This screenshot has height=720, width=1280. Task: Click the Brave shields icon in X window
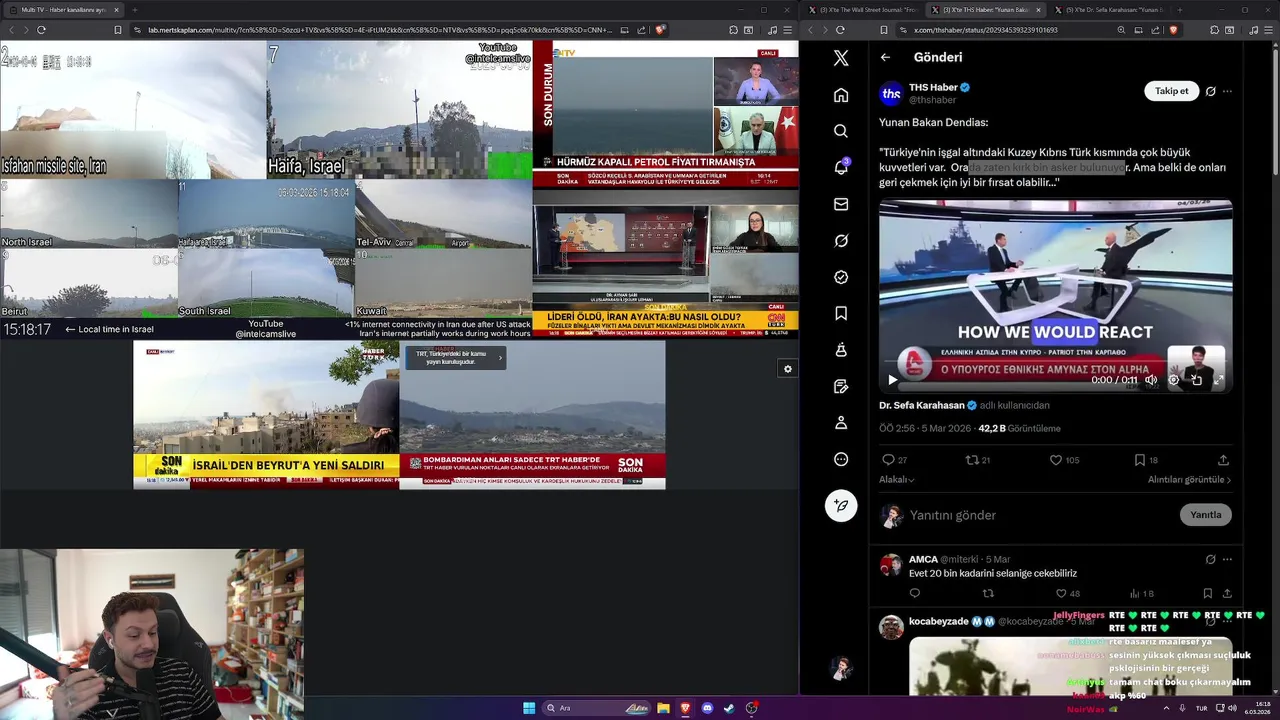[1172, 30]
